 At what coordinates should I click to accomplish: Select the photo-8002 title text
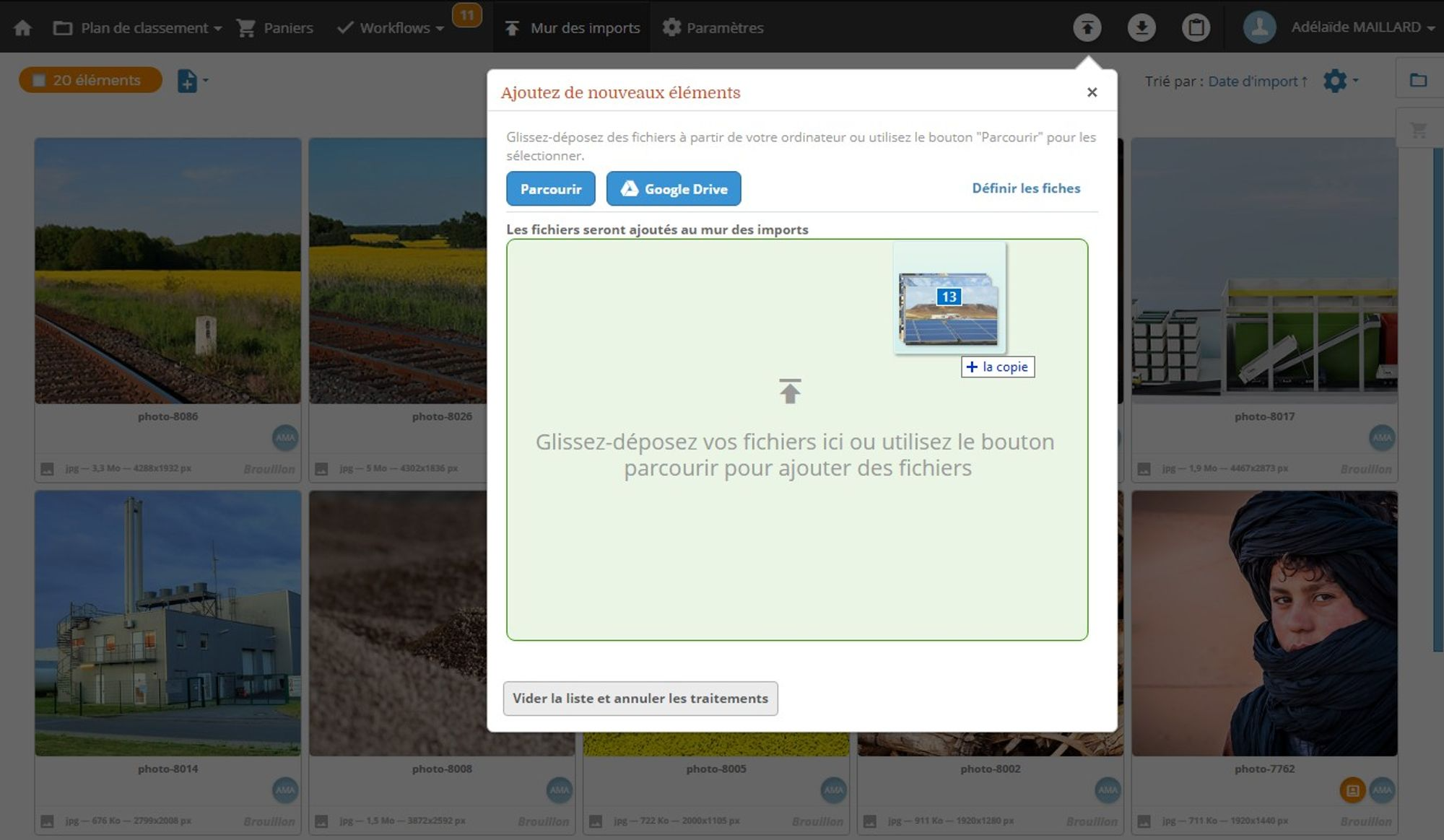pyautogui.click(x=991, y=769)
